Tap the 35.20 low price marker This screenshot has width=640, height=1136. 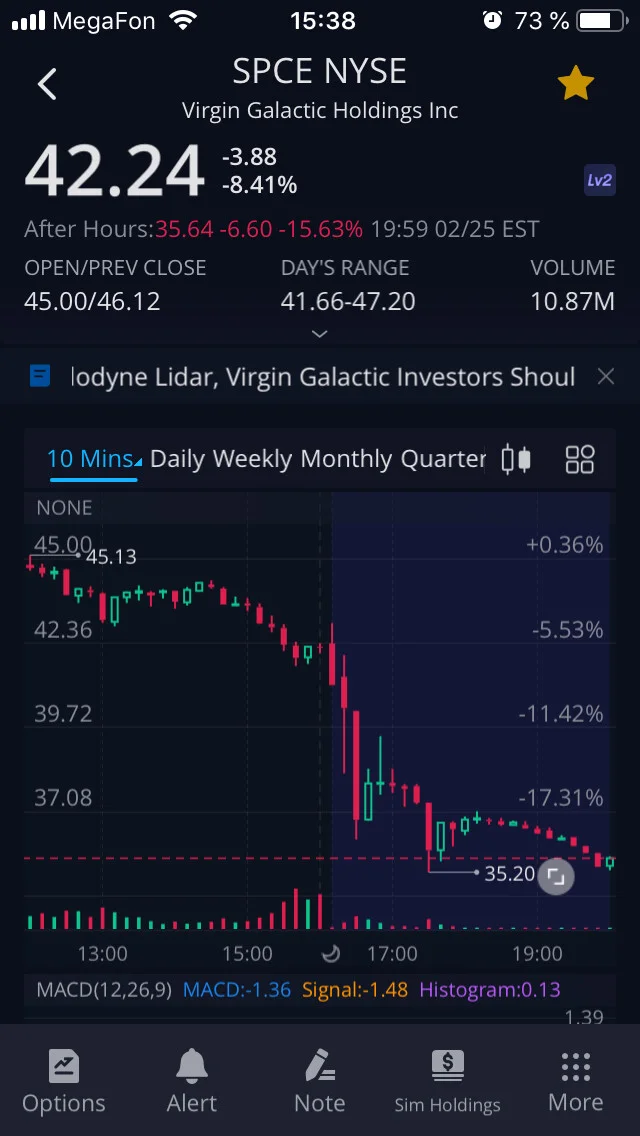509,874
